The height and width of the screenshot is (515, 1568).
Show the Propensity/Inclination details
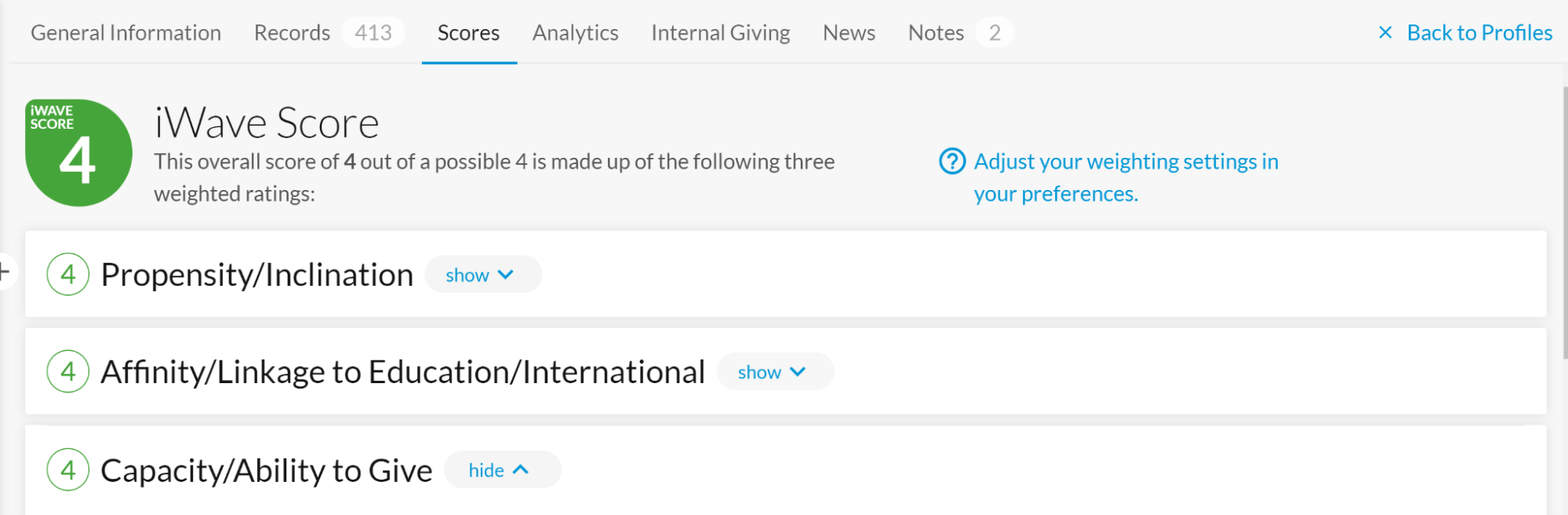[x=482, y=275]
